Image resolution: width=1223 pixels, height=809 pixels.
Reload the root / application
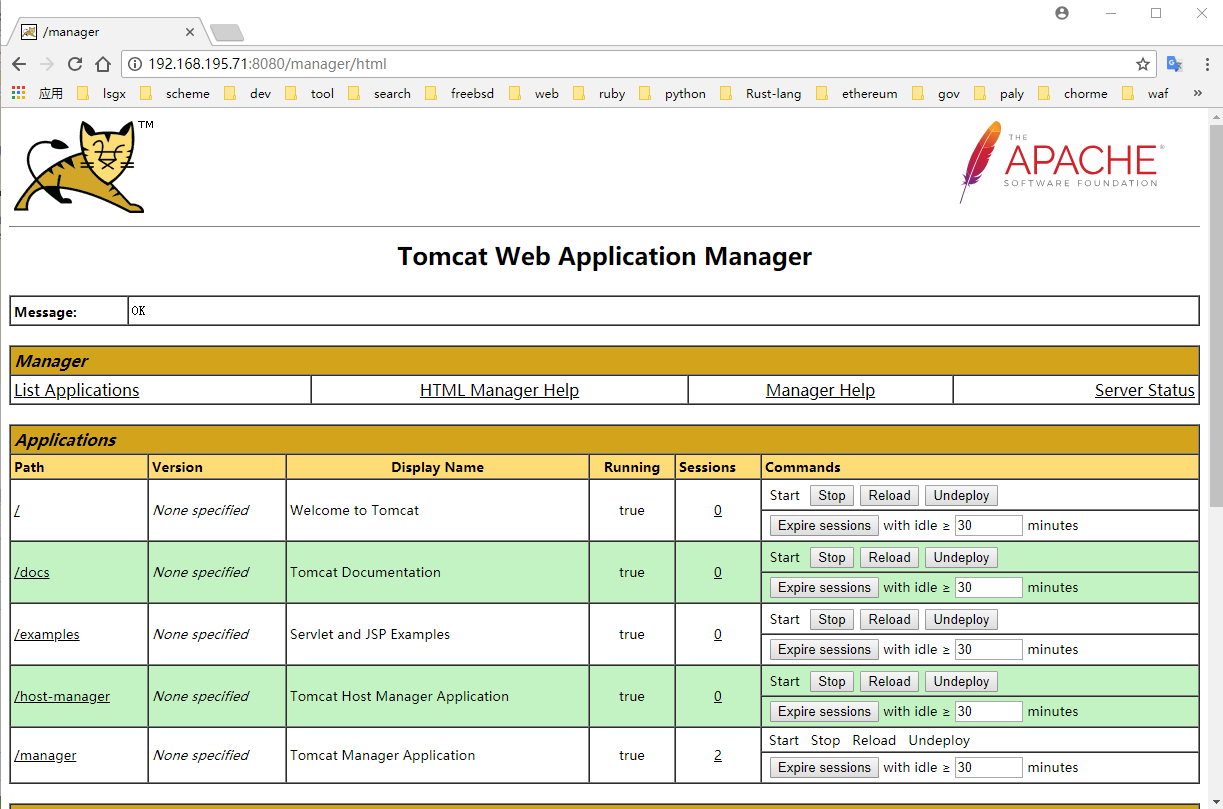pyautogui.click(x=889, y=495)
